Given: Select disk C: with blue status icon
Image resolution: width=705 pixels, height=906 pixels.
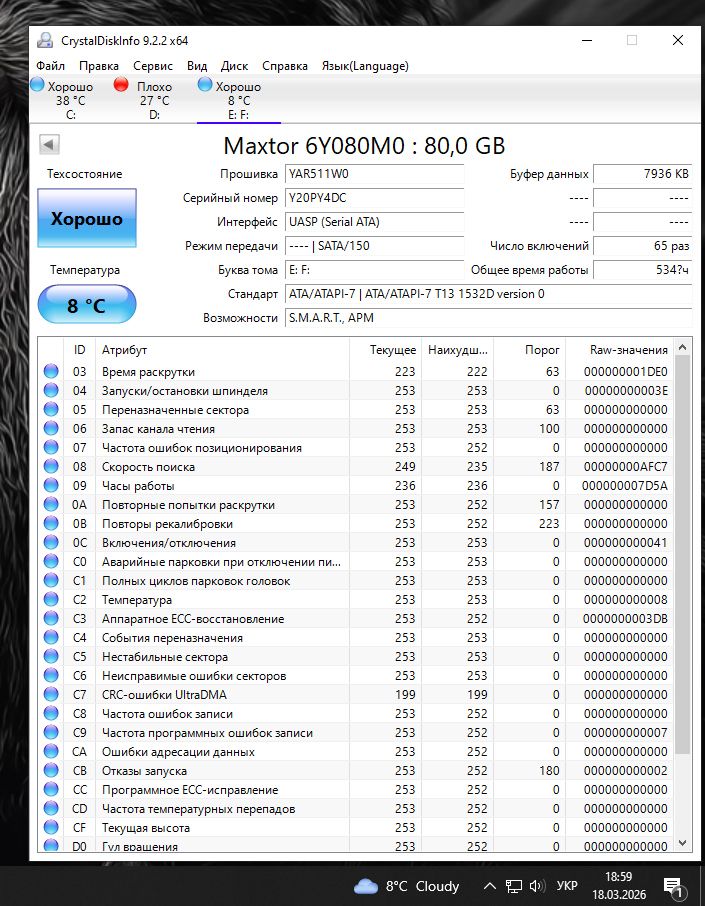Looking at the screenshot, I should 37,84.
